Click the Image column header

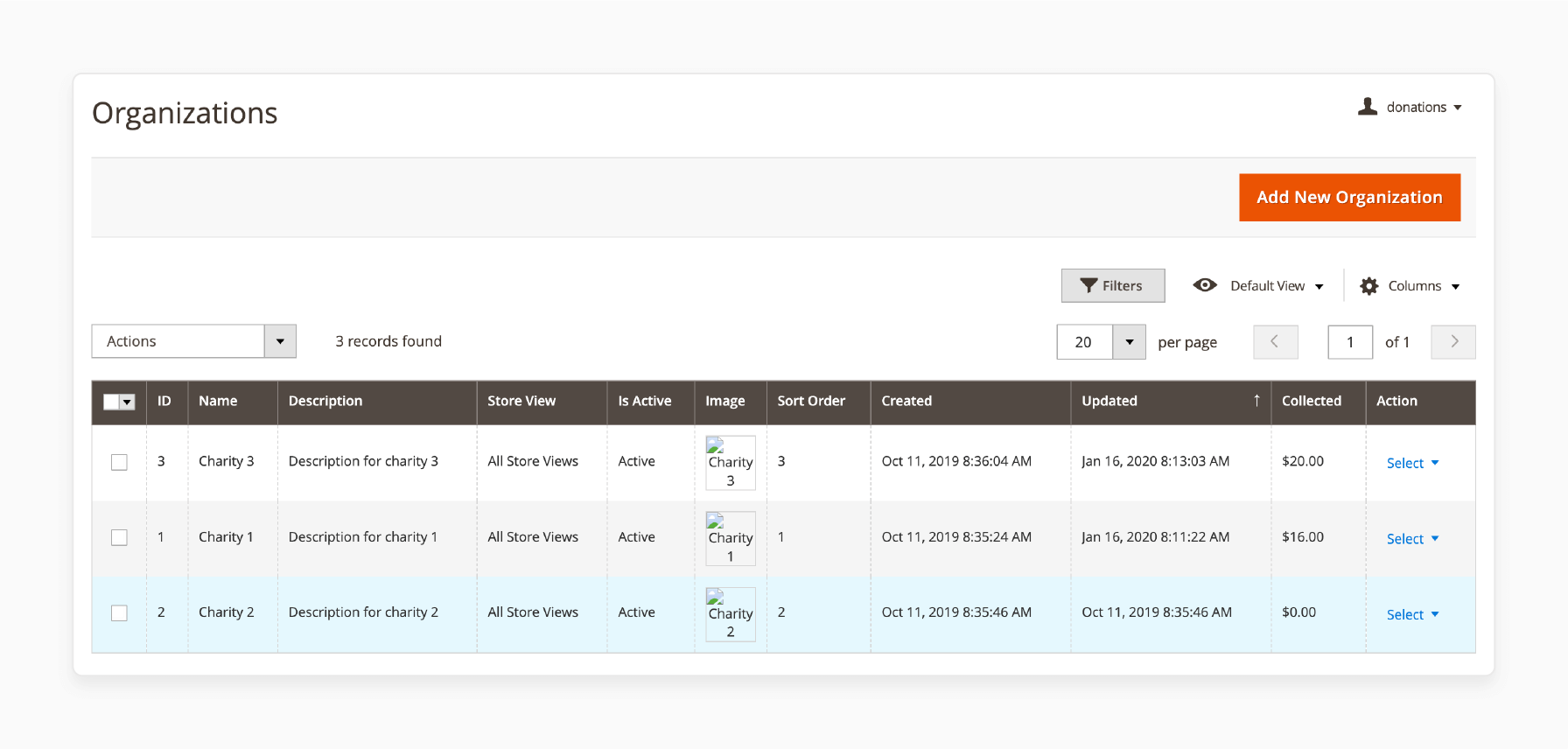(x=731, y=402)
